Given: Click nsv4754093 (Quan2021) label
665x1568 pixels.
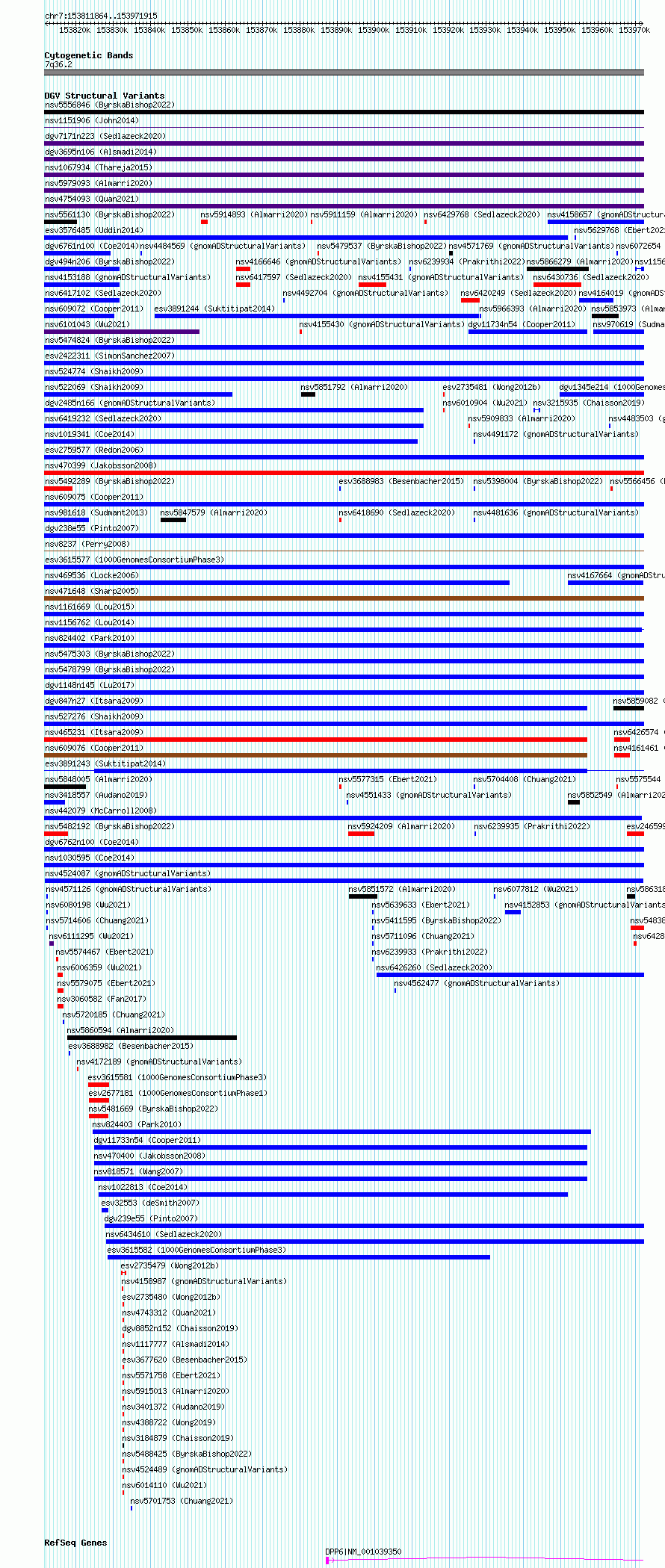Looking at the screenshot, I should pyautogui.click(x=92, y=199).
